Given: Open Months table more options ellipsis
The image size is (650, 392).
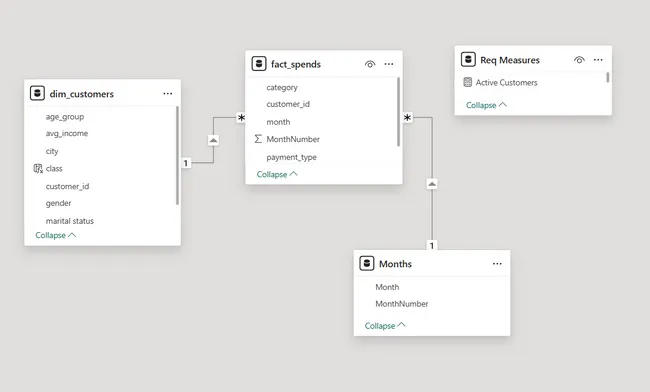Looking at the screenshot, I should coord(497,264).
